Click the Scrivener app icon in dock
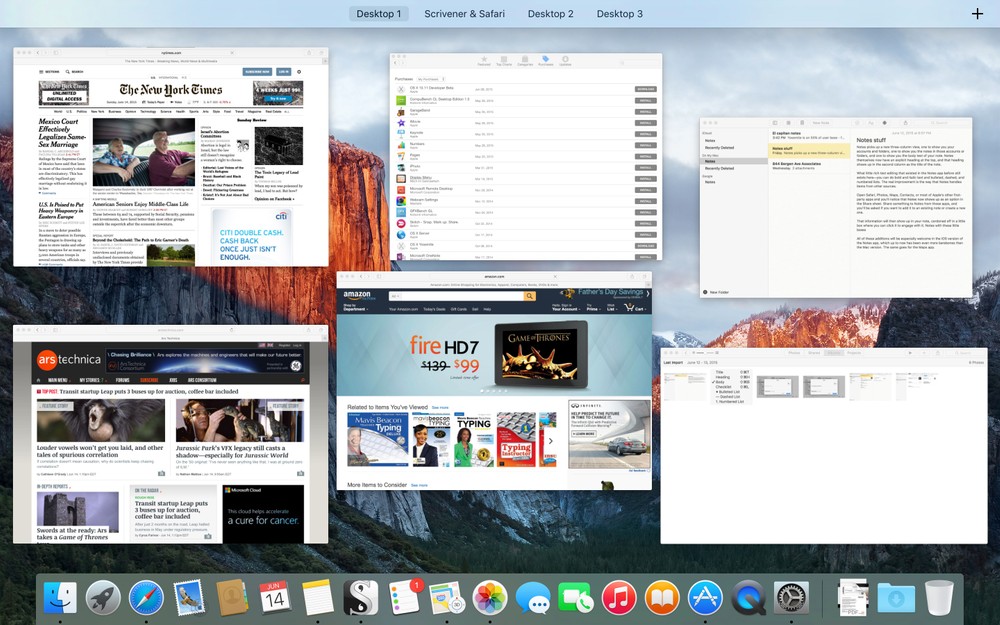This screenshot has height=625, width=1000. tap(361, 598)
